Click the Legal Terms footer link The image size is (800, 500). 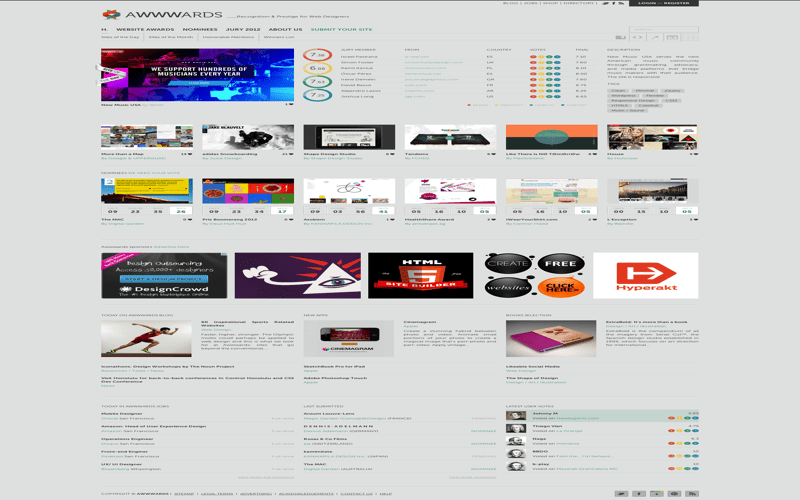[x=217, y=494]
